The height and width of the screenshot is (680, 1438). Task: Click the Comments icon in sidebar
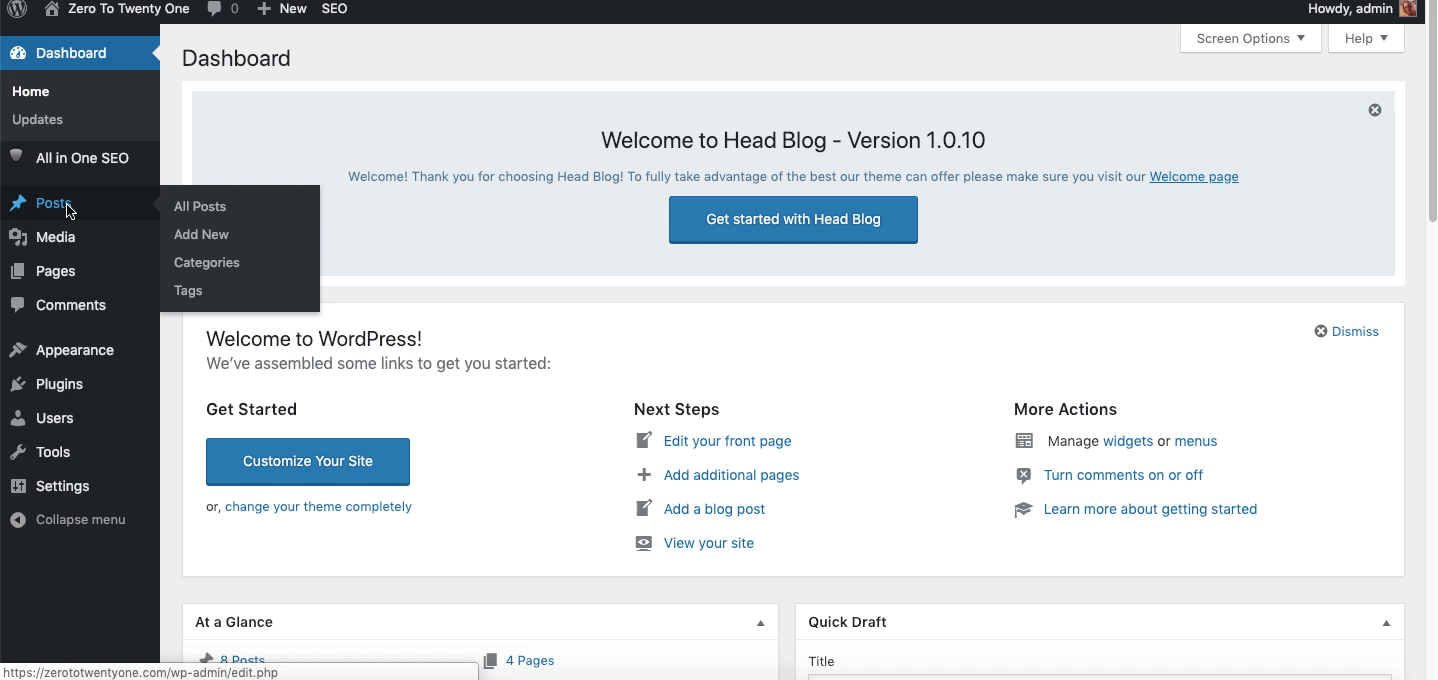[18, 305]
